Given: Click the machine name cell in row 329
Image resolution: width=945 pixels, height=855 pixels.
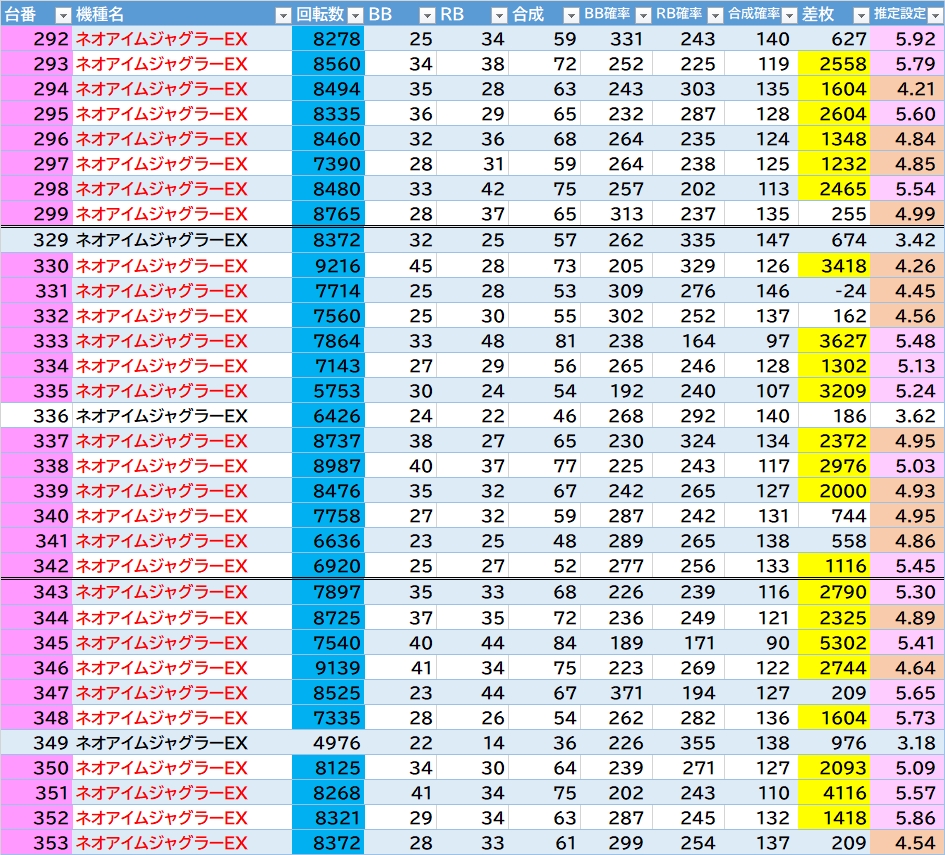Looking at the screenshot, I should click(x=183, y=240).
